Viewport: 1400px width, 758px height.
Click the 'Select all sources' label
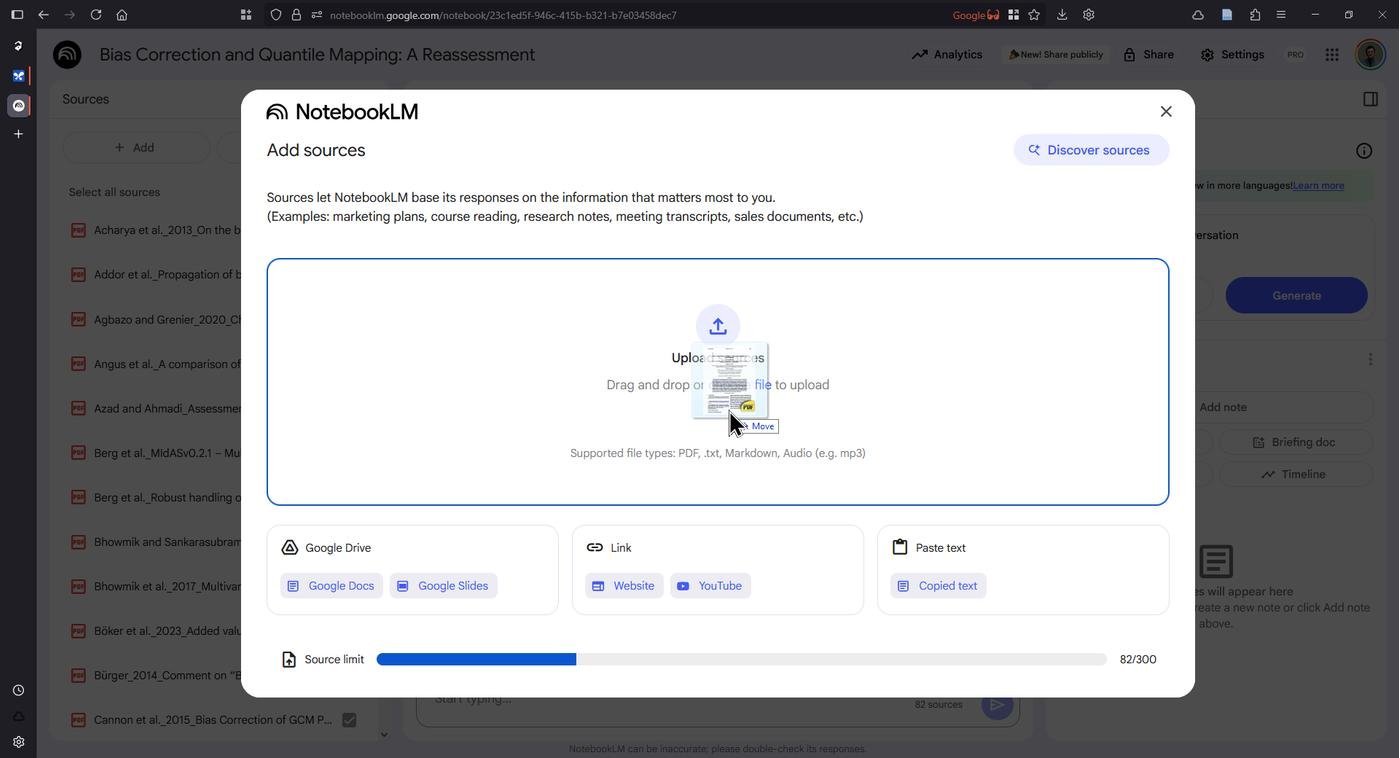click(x=114, y=192)
